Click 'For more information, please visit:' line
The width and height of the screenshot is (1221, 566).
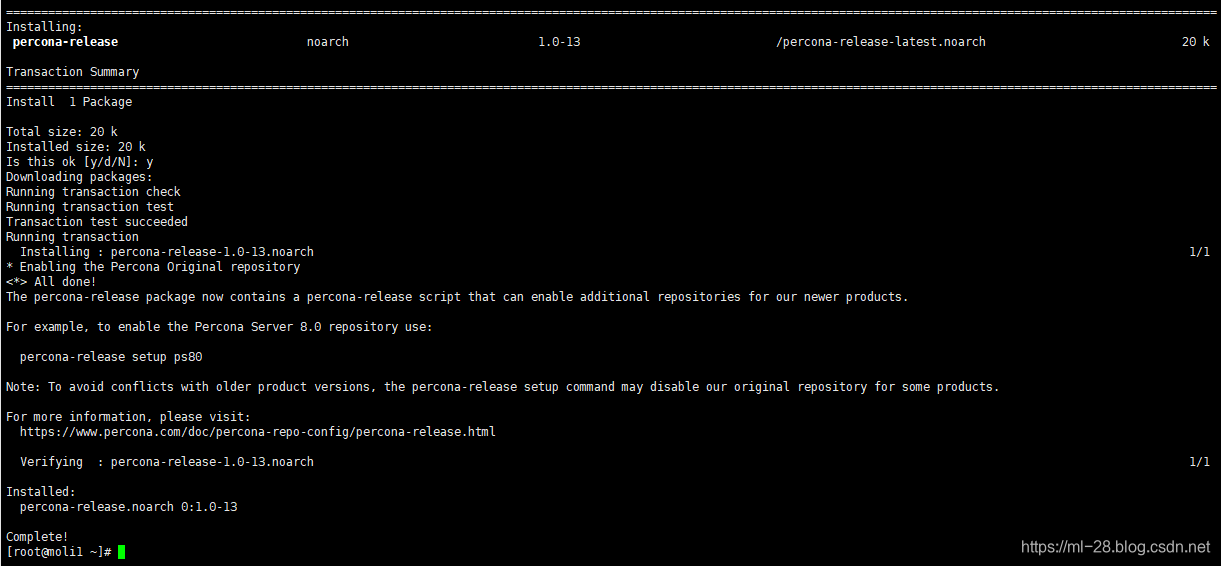tap(129, 417)
